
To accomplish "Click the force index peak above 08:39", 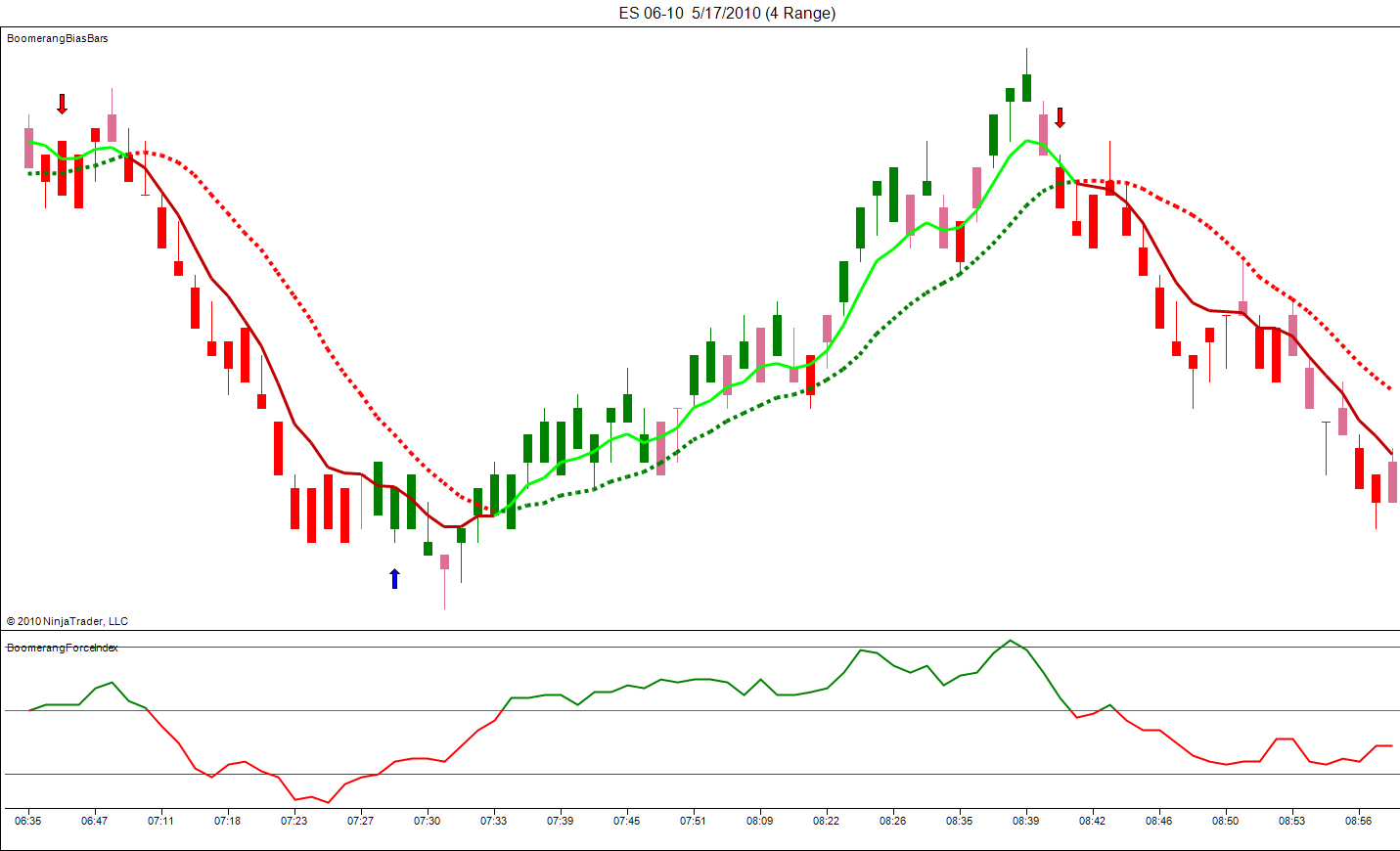I will 1011,641.
